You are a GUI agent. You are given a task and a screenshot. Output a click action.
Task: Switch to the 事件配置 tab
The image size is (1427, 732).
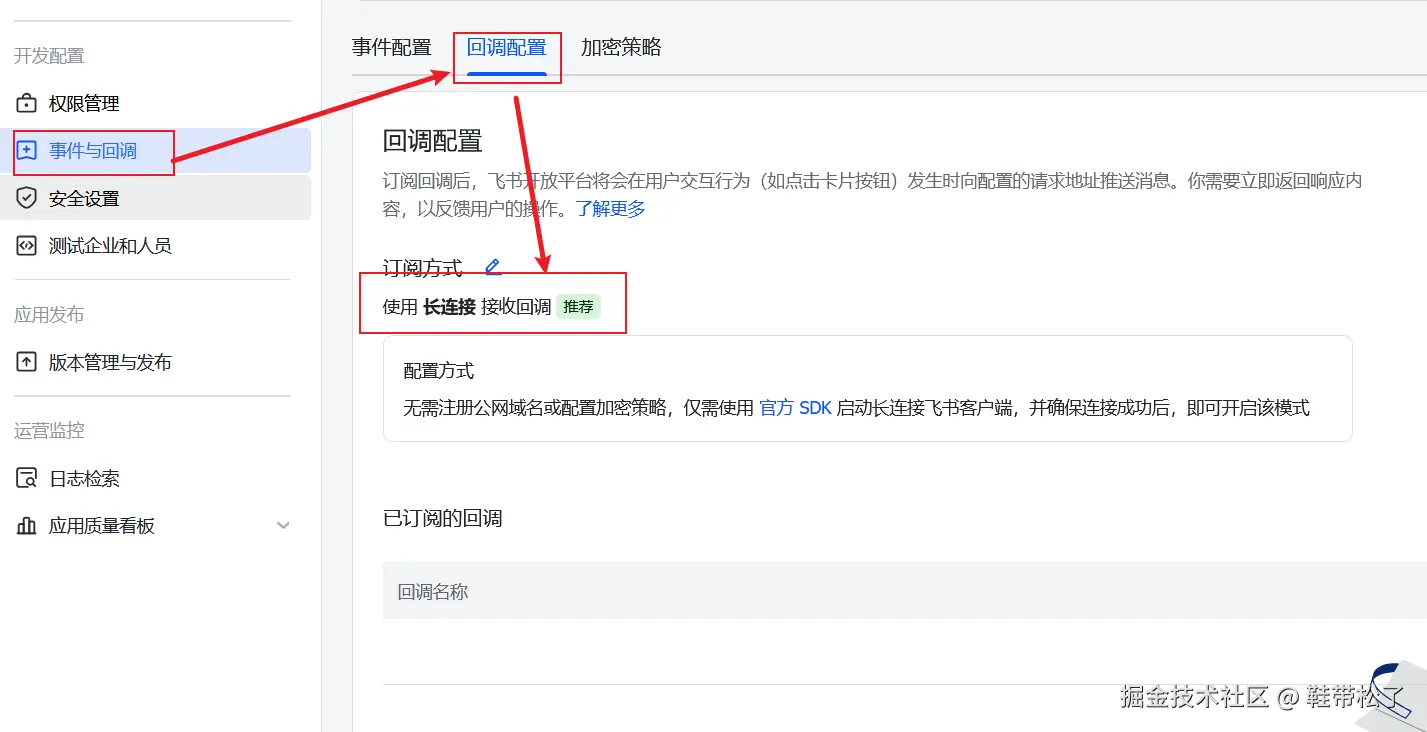click(x=392, y=47)
